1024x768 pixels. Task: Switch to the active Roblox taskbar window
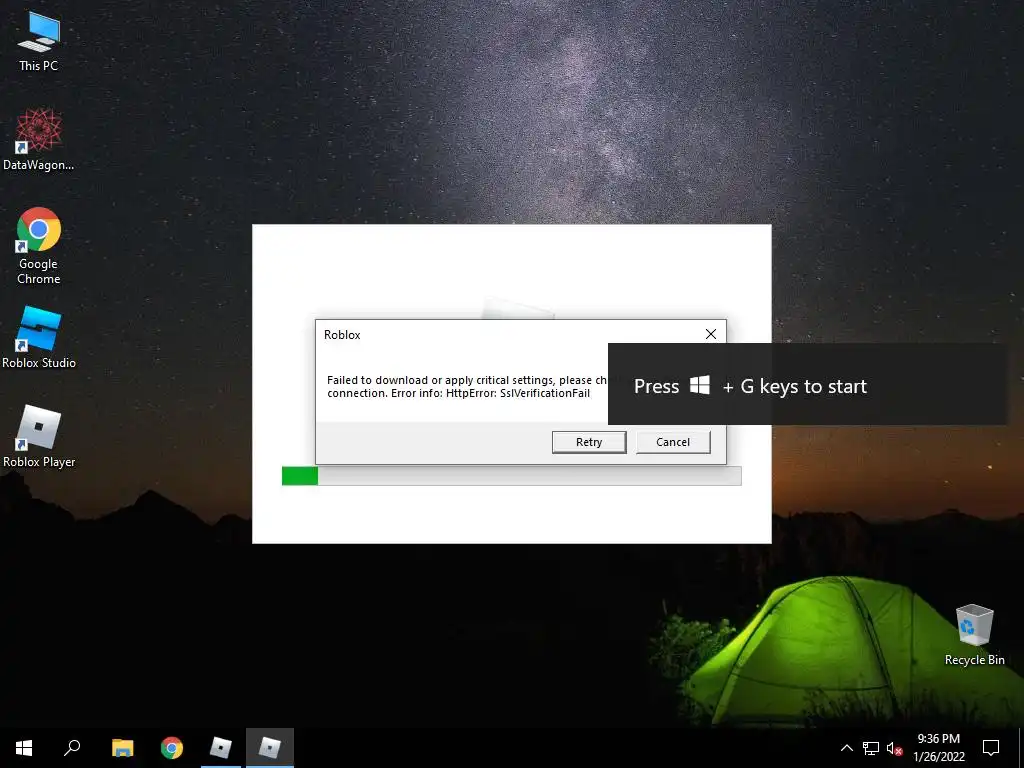point(270,748)
